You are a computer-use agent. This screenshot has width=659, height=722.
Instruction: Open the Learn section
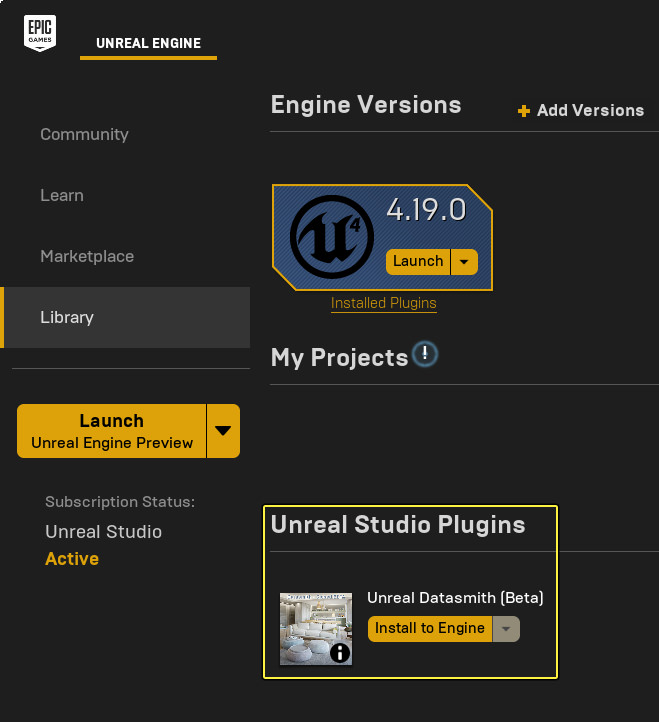pyautogui.click(x=62, y=195)
